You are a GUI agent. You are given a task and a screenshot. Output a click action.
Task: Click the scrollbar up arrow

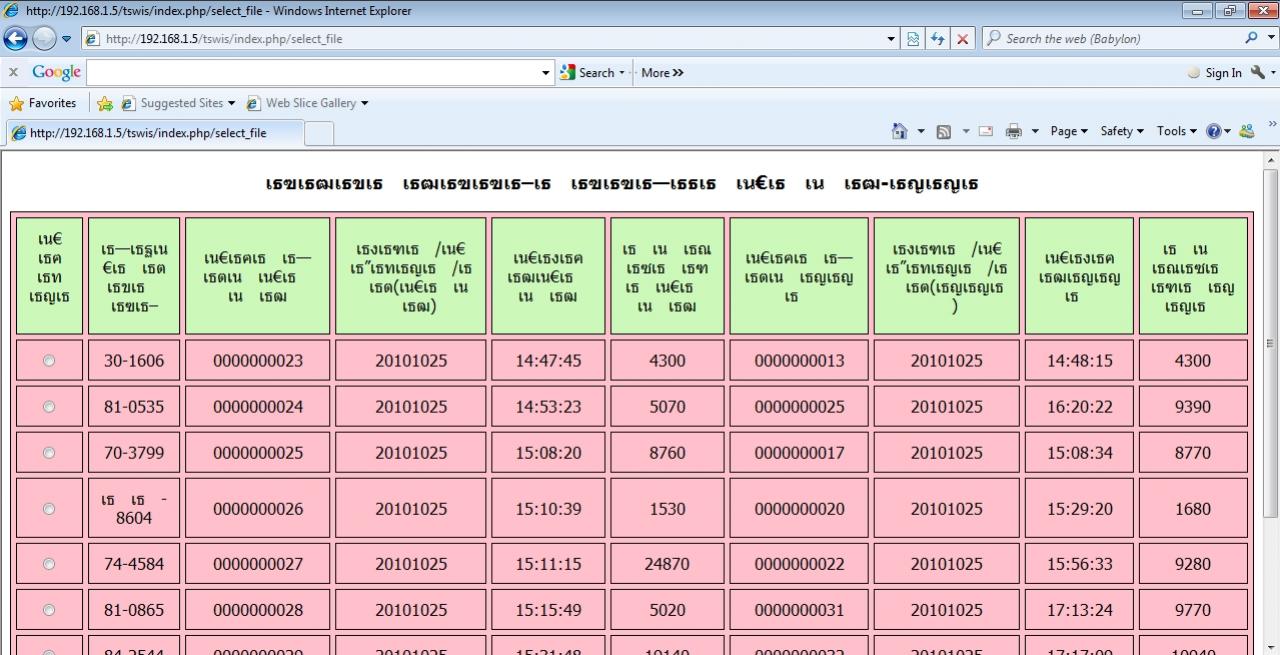click(x=1271, y=160)
